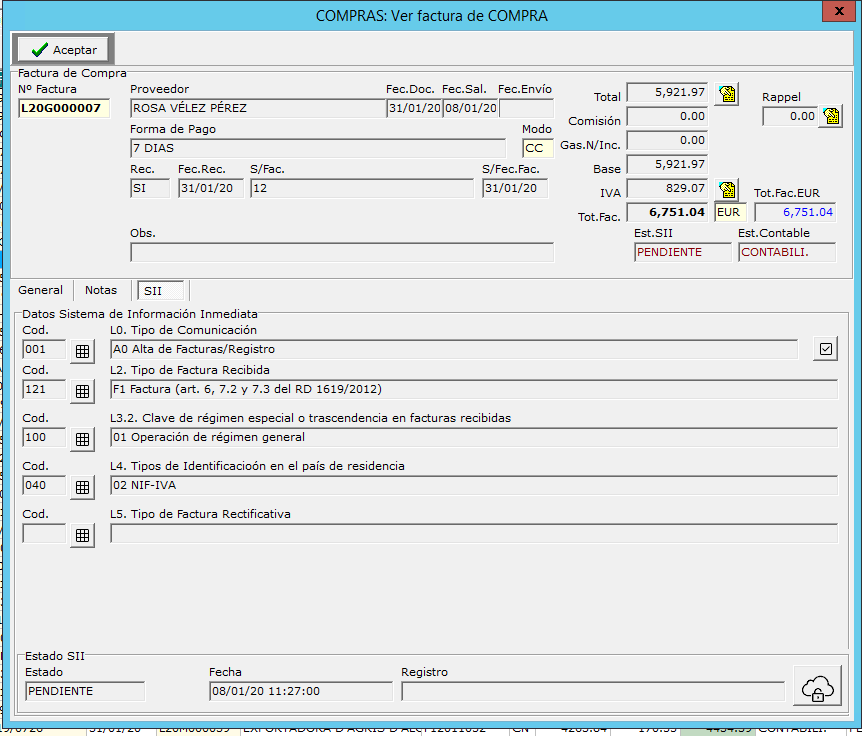The image size is (862, 736).
Task: Toggle the checkbox beside Tipo de Comunicación
Action: point(825,349)
